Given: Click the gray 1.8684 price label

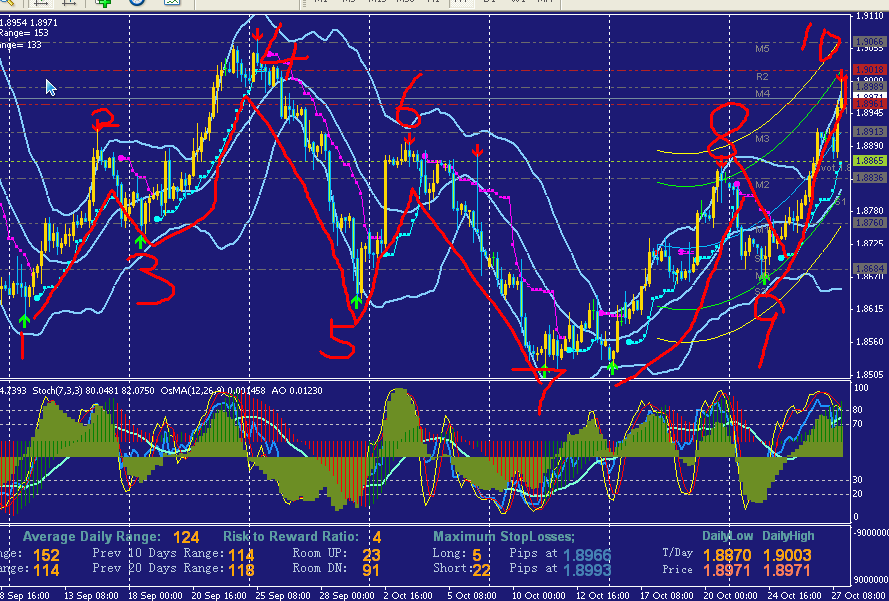Looking at the screenshot, I should tap(869, 268).
